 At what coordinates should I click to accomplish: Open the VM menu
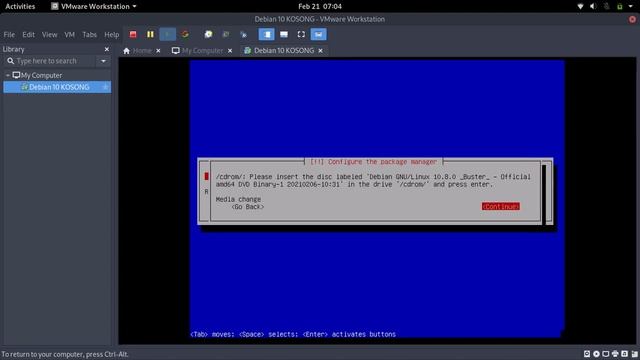coord(69,35)
